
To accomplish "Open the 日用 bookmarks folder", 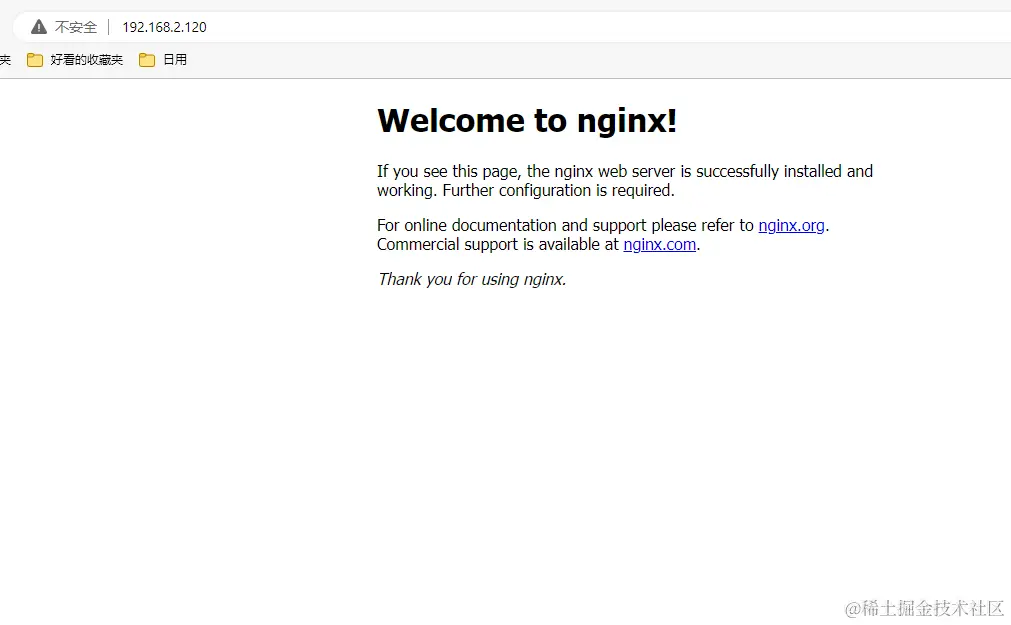I will point(163,60).
